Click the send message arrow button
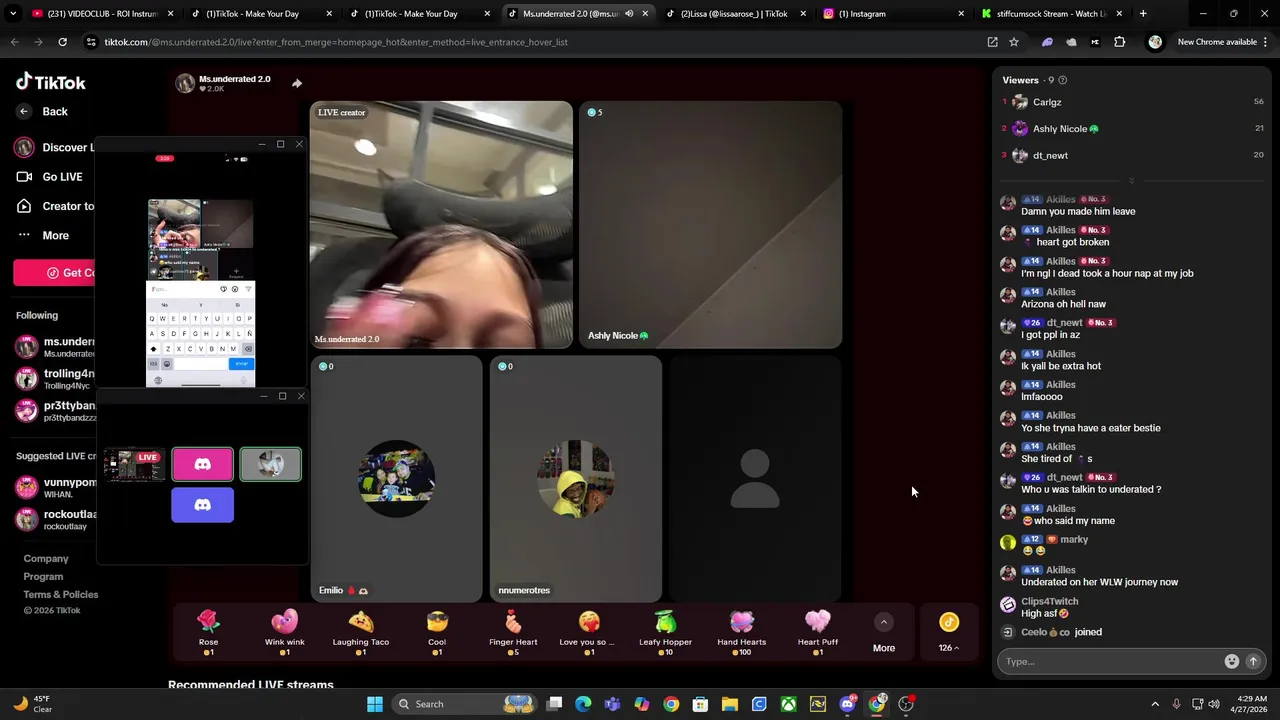 pos(1252,662)
